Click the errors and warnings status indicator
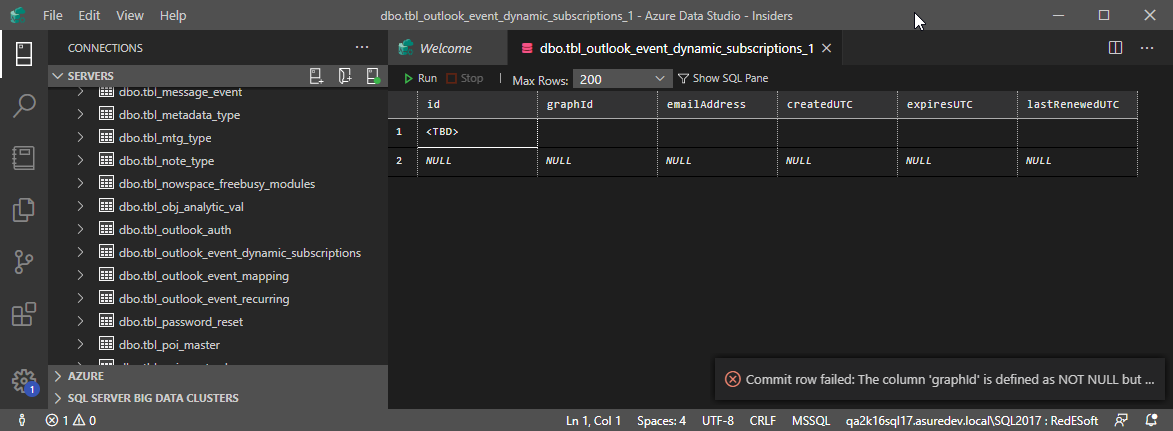The image size is (1173, 431). (71, 421)
